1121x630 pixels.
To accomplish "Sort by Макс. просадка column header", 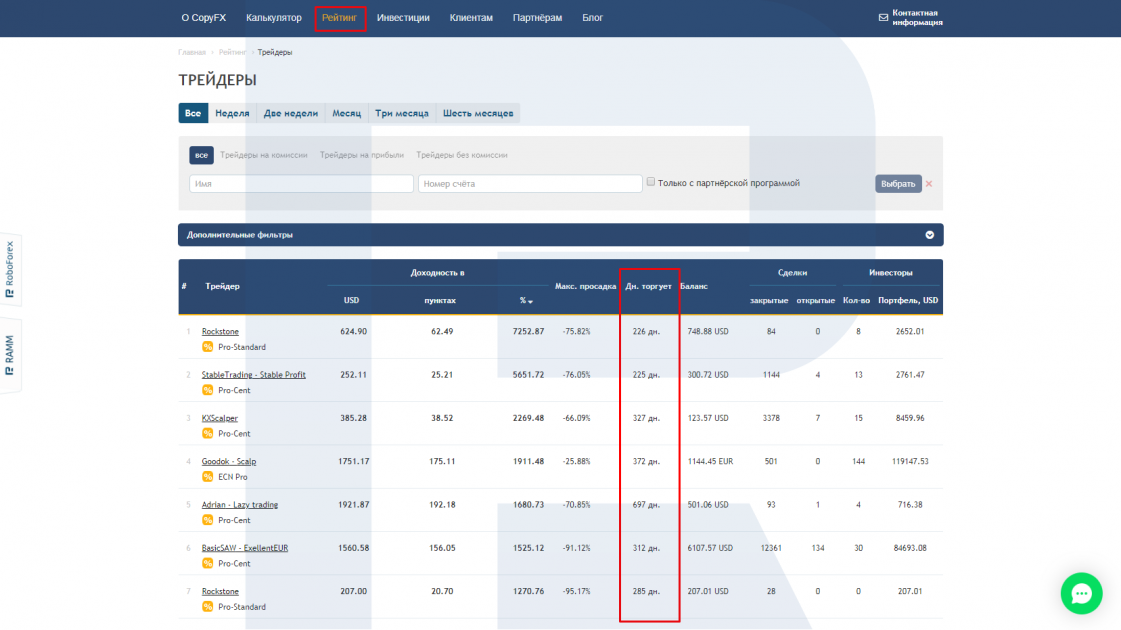I will (586, 286).
